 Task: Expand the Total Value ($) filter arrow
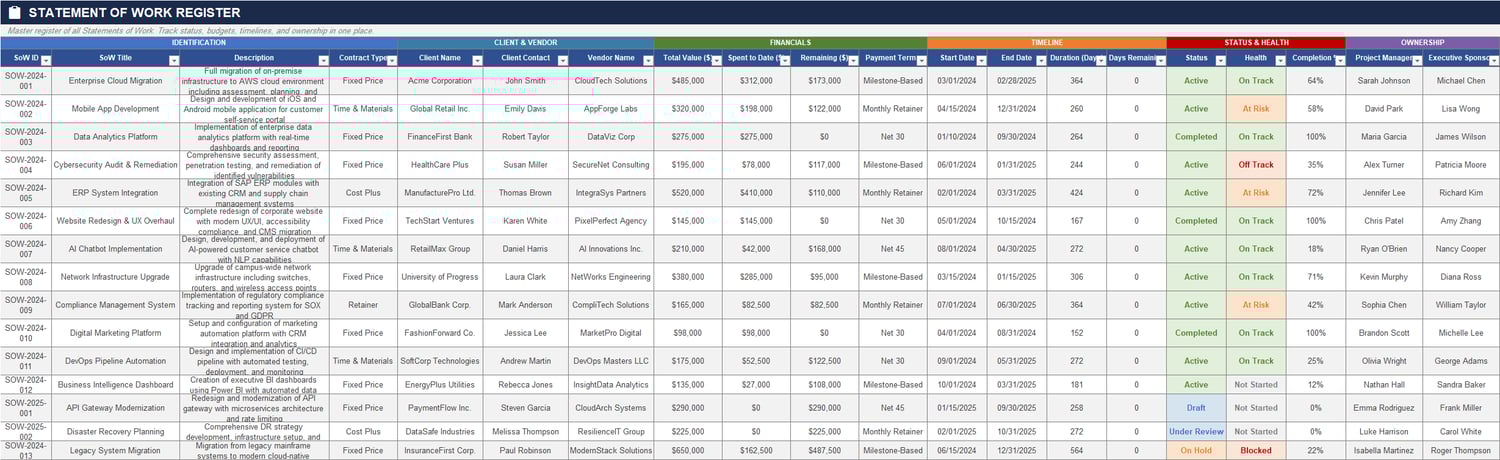pos(716,59)
